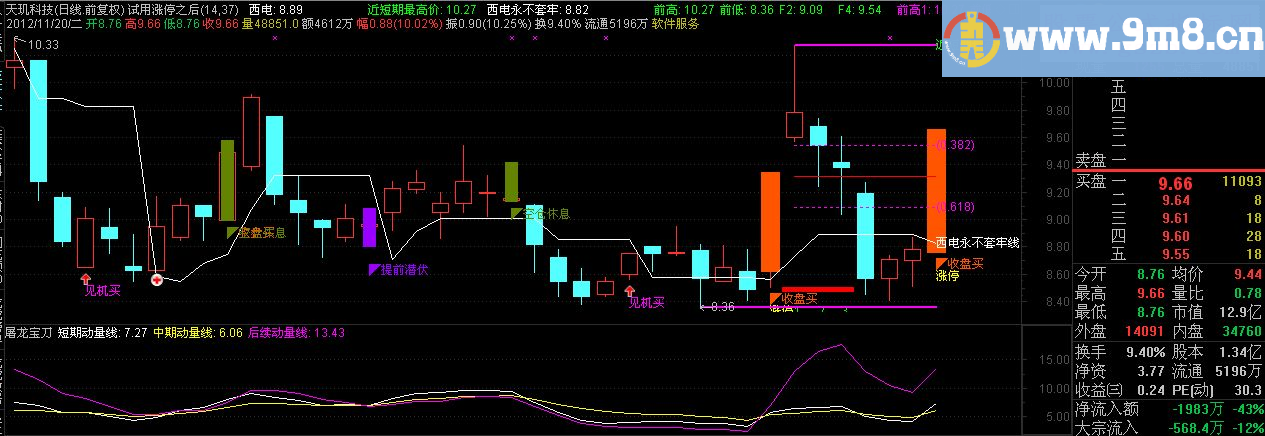
Task: Click the 股本 value 1.34亿
Action: tap(1241, 352)
